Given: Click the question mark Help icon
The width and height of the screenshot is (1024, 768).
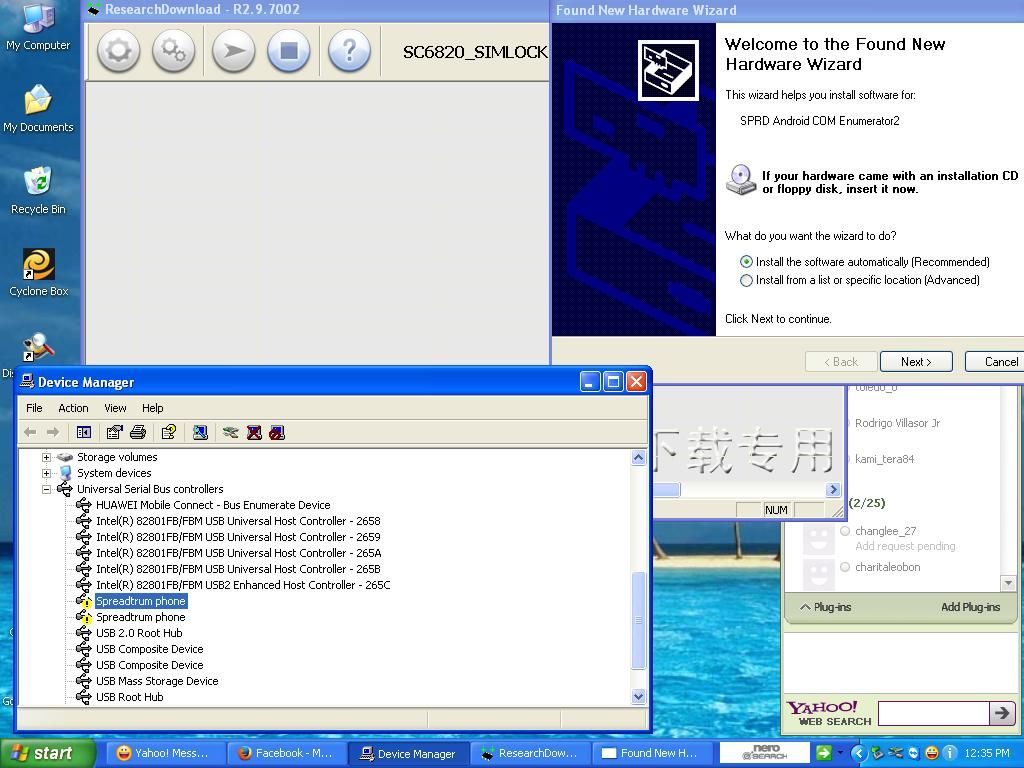Looking at the screenshot, I should (349, 51).
